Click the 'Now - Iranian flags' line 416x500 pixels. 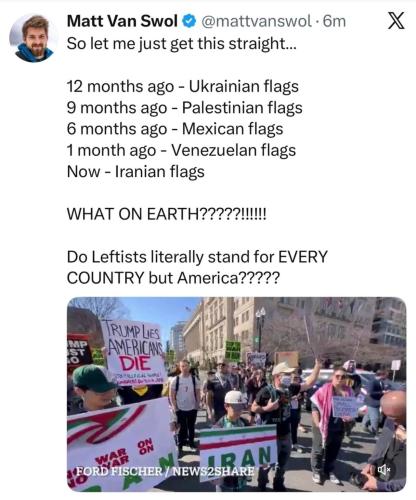tap(136, 172)
